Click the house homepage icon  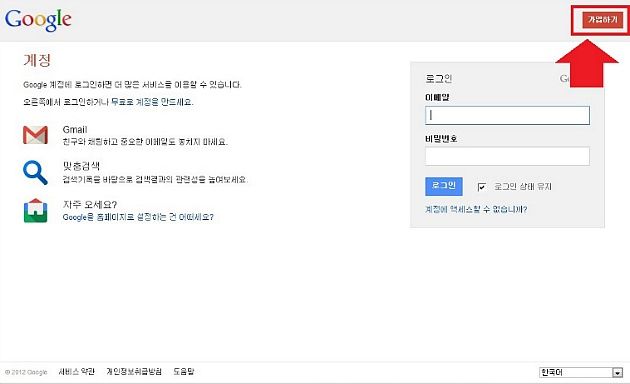coord(35,210)
